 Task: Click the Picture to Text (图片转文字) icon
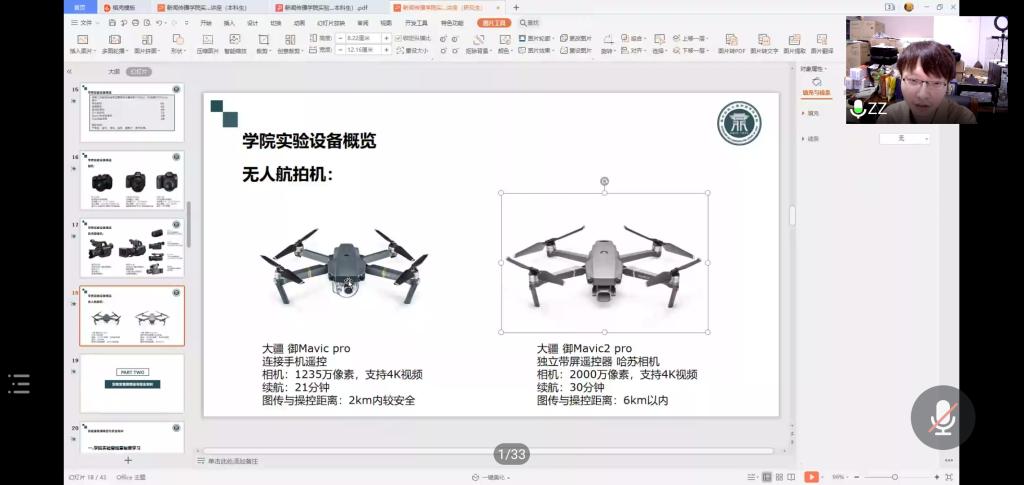765,43
